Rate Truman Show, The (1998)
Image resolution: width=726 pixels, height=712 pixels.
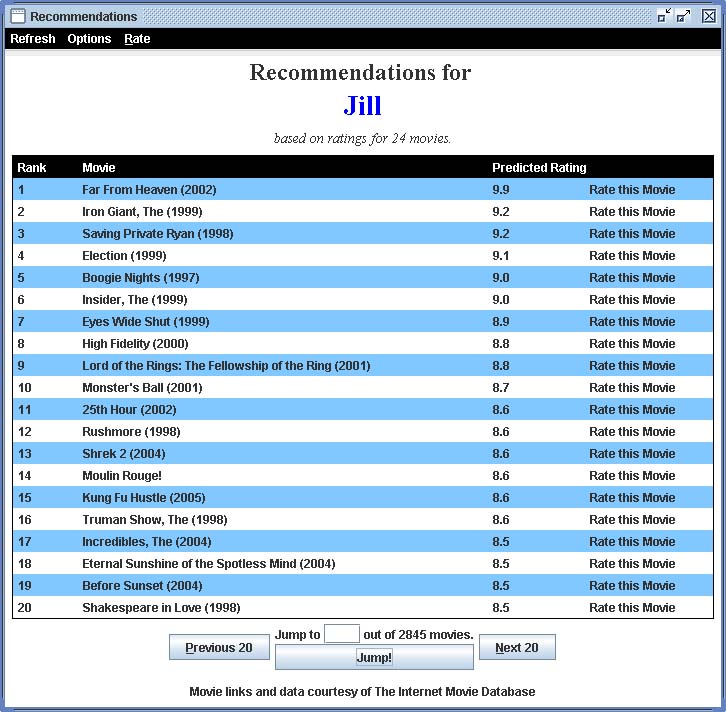click(632, 519)
